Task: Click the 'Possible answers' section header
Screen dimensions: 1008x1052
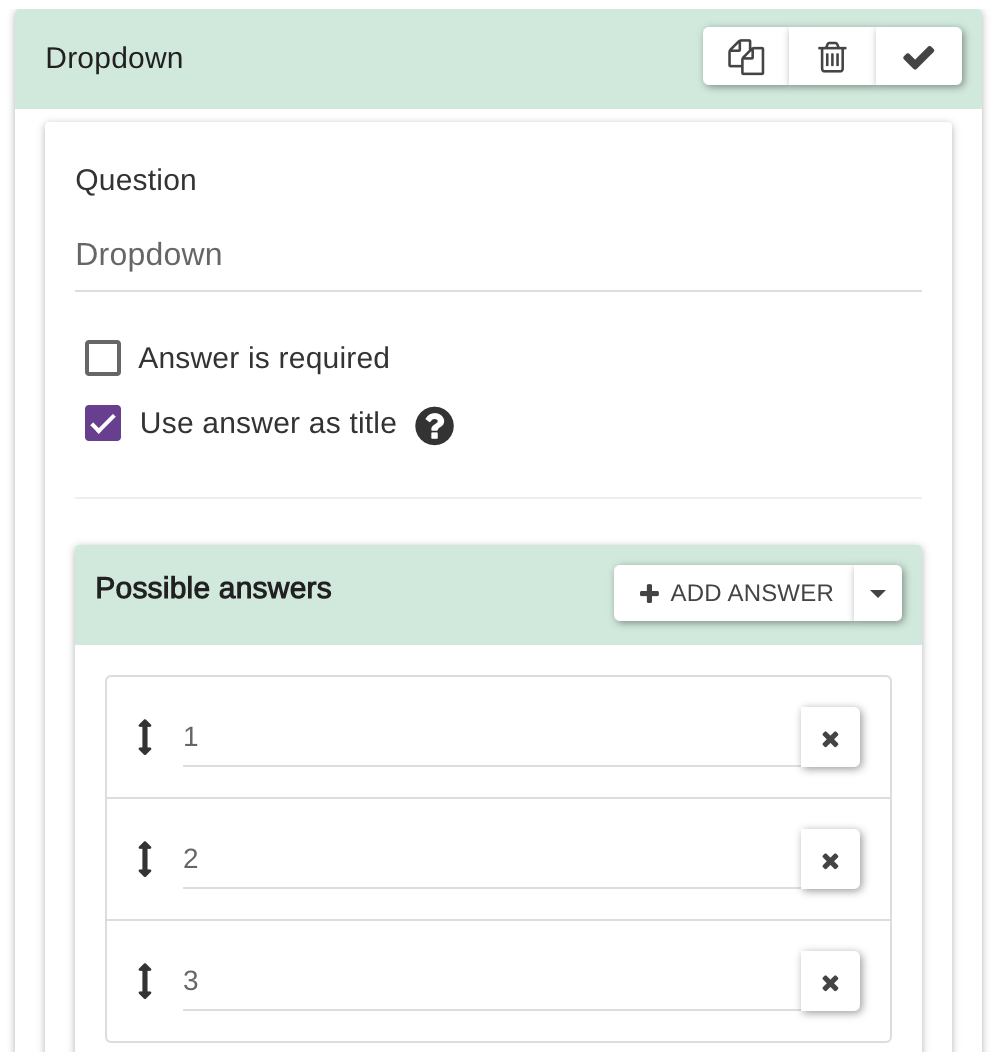Action: point(214,589)
